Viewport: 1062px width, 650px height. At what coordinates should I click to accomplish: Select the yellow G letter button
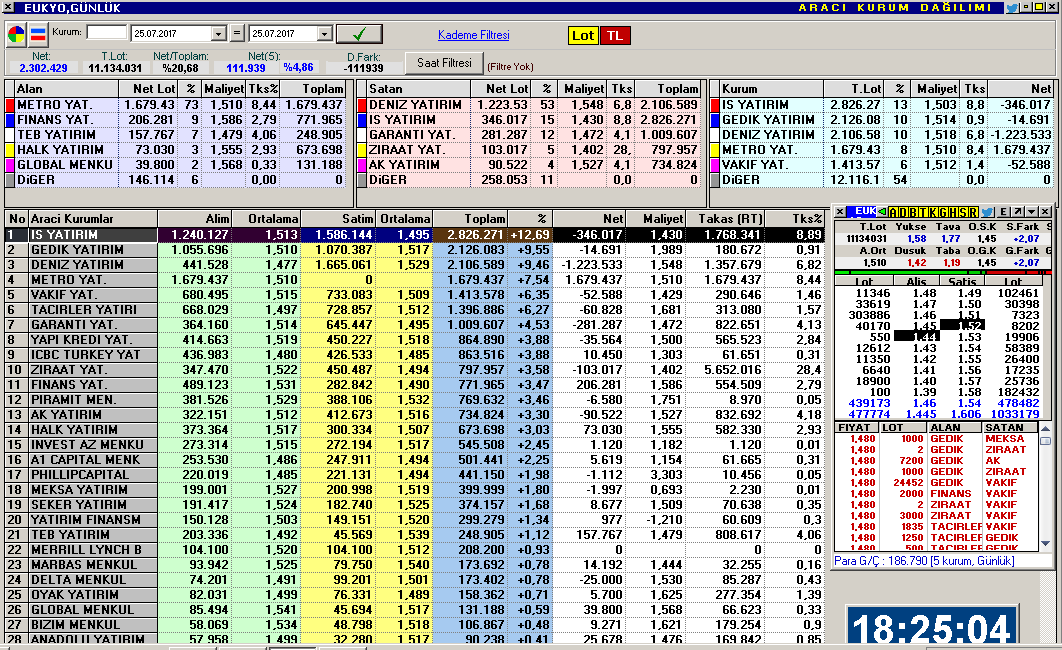tap(944, 212)
